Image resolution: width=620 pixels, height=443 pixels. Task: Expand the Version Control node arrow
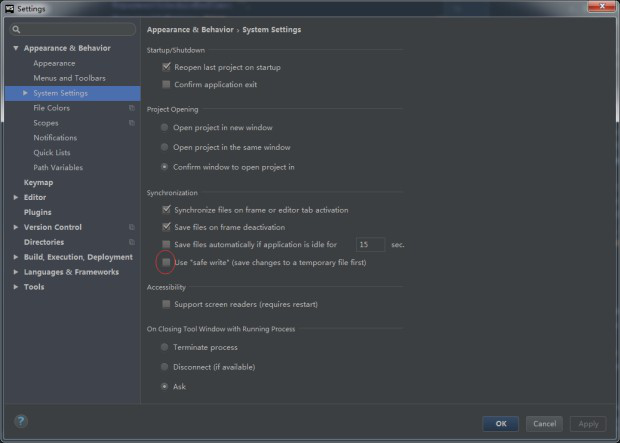[16, 227]
